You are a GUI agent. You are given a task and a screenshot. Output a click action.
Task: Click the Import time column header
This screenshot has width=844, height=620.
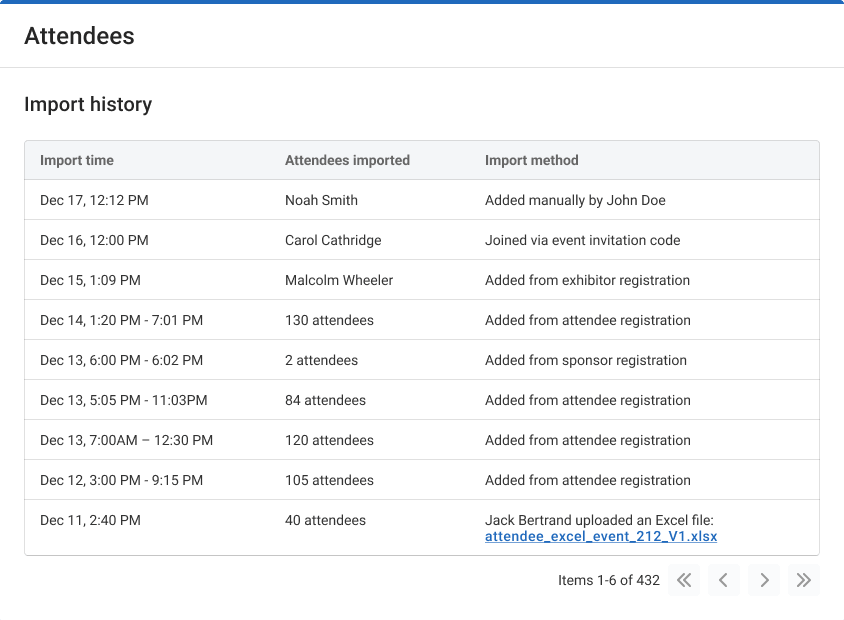tap(77, 160)
